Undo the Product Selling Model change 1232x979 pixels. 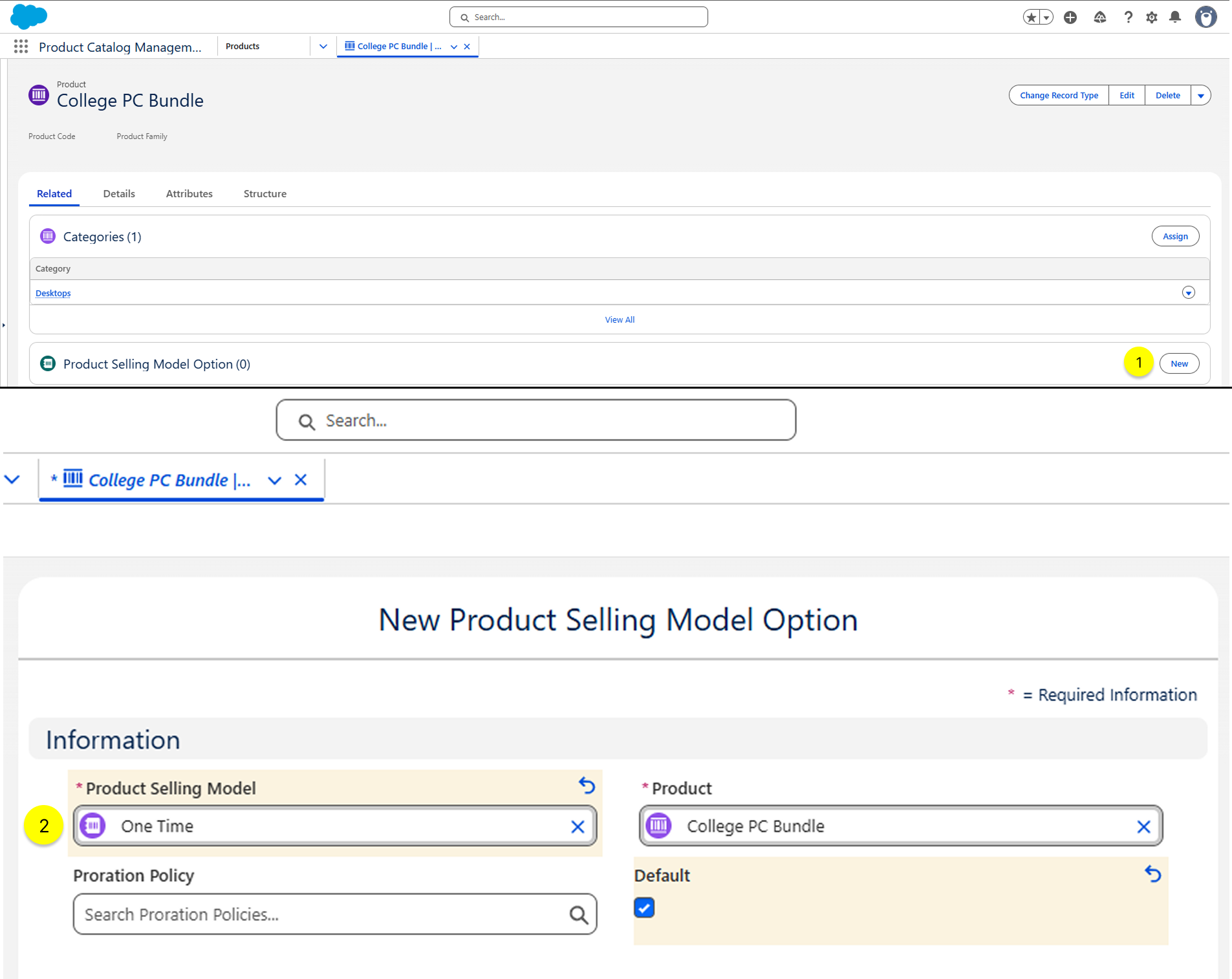tap(587, 785)
